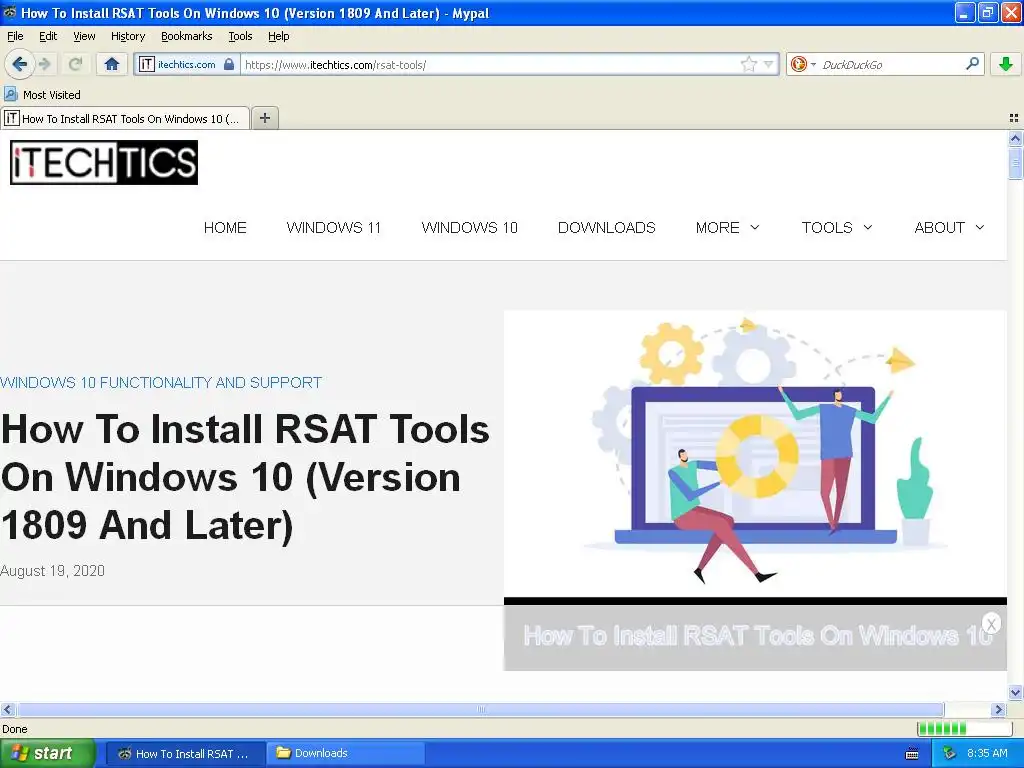Click the vertical scrollbar down arrow
The width and height of the screenshot is (1024, 768).
1015,692
